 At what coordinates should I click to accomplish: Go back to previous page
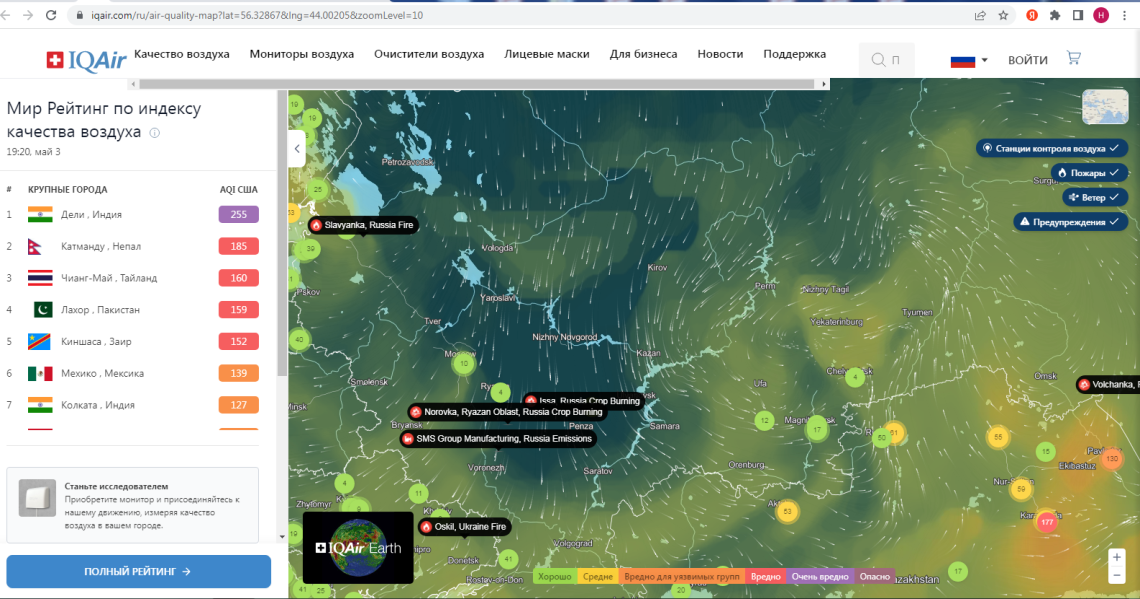6,15
